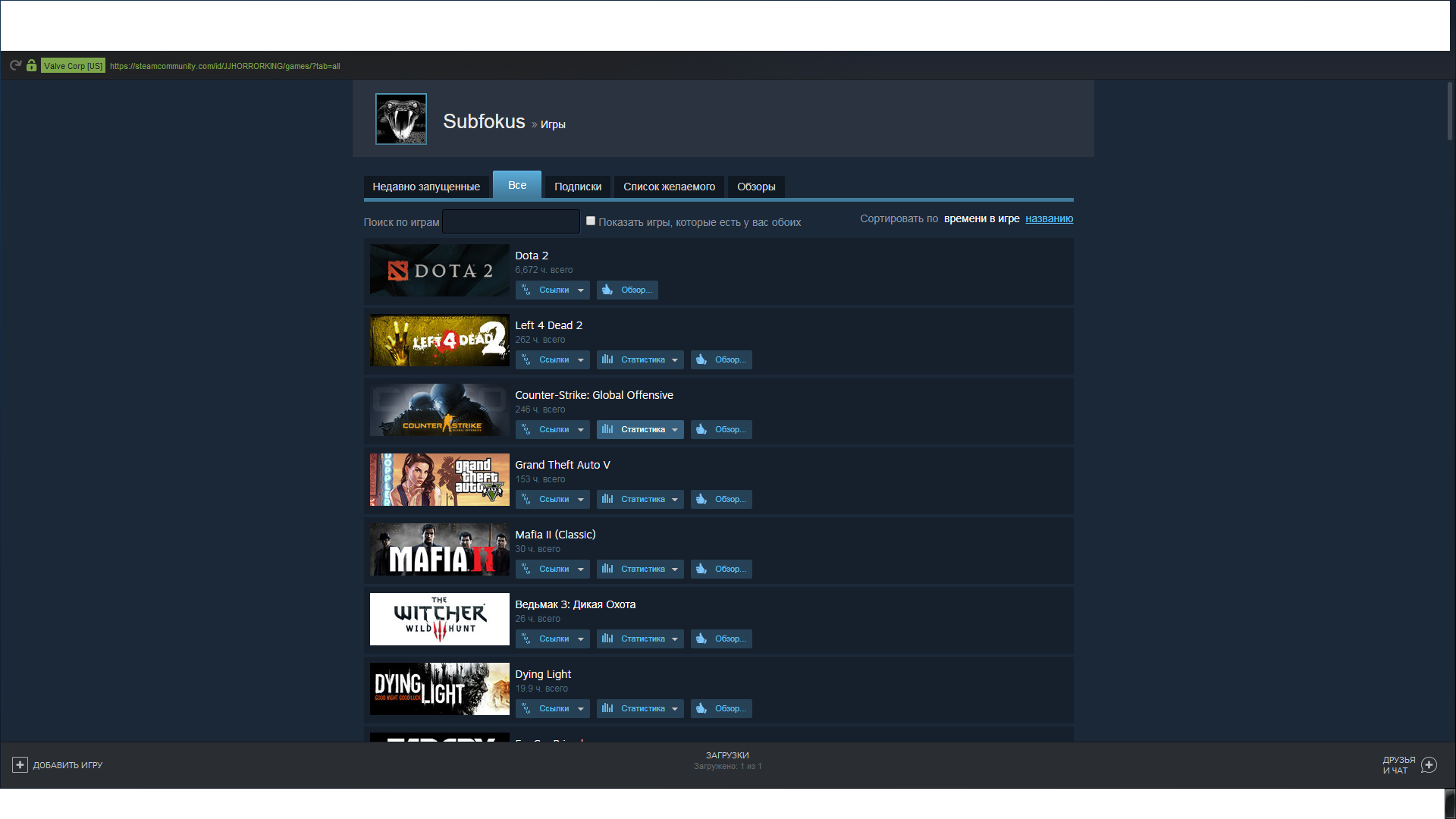
Task: Expand the Статистика dropdown for Ведьмак 3
Action: (x=640, y=639)
